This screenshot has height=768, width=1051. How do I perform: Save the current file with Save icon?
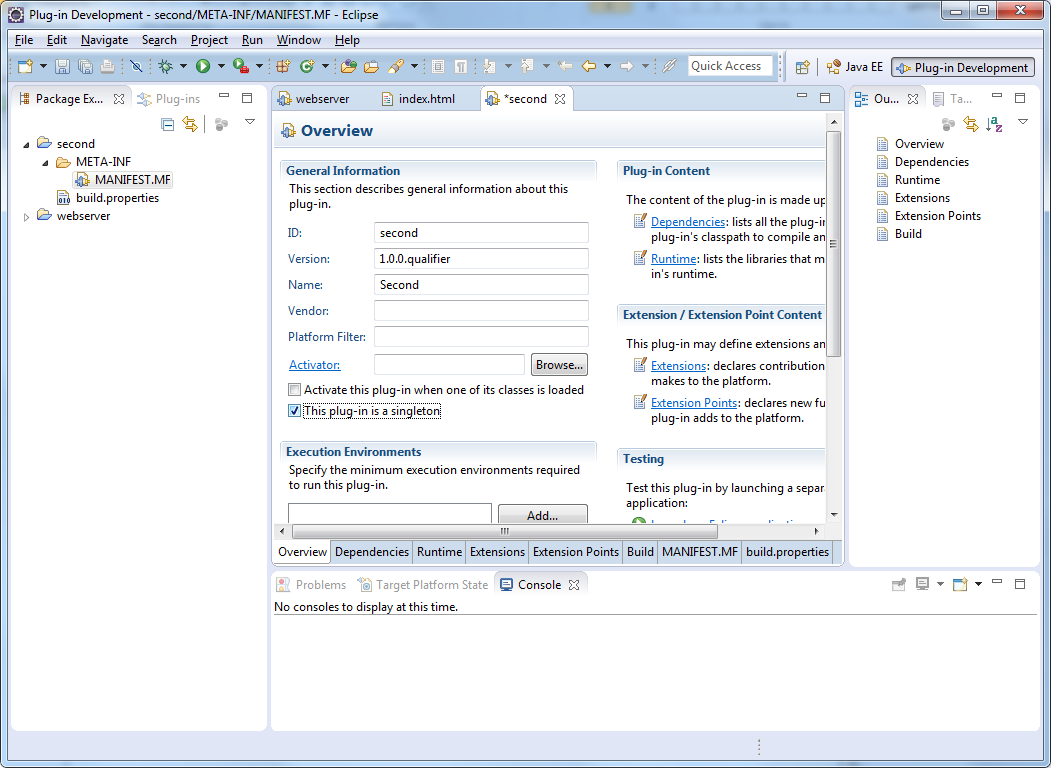62,66
